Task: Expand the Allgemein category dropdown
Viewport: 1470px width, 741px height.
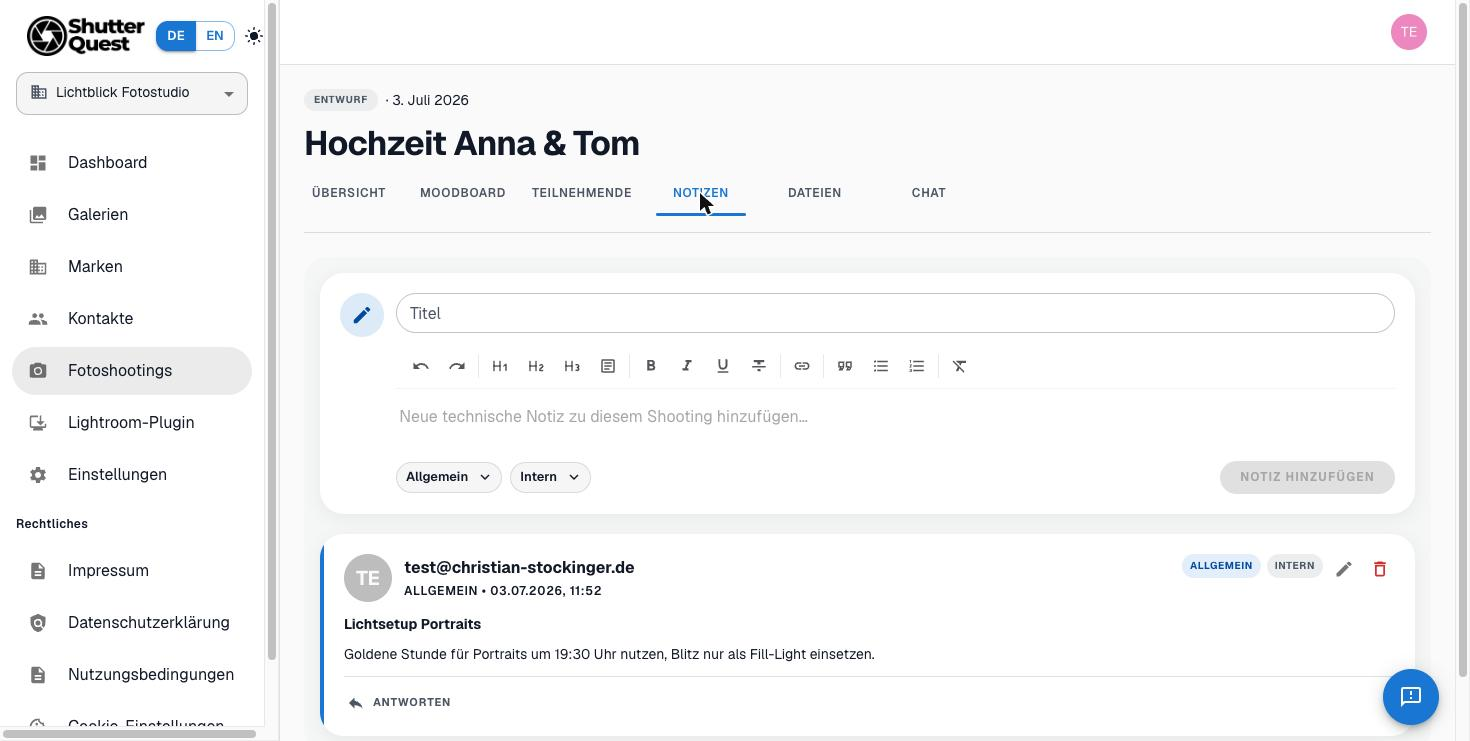Action: (x=448, y=477)
